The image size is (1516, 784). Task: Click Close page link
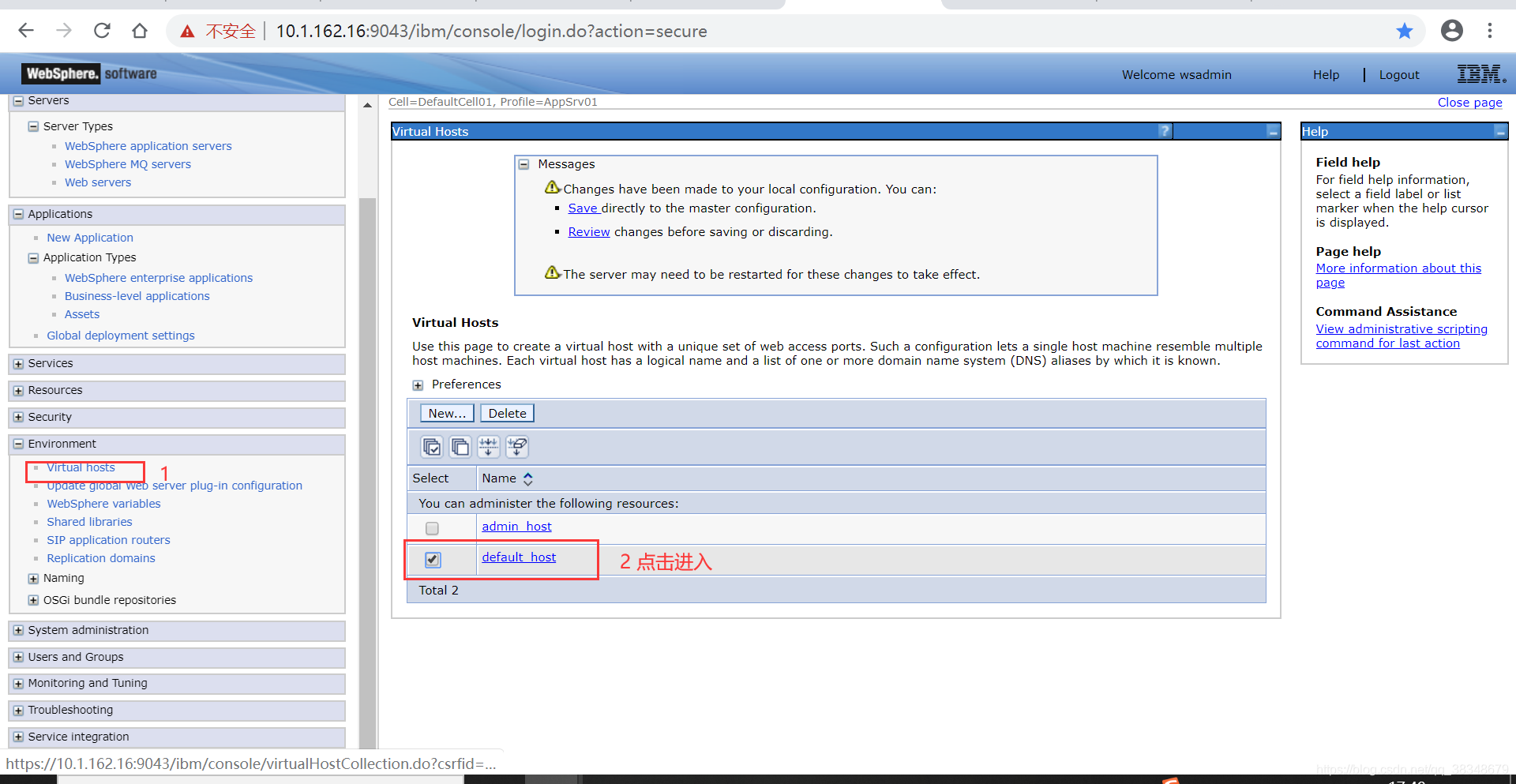click(x=1469, y=103)
